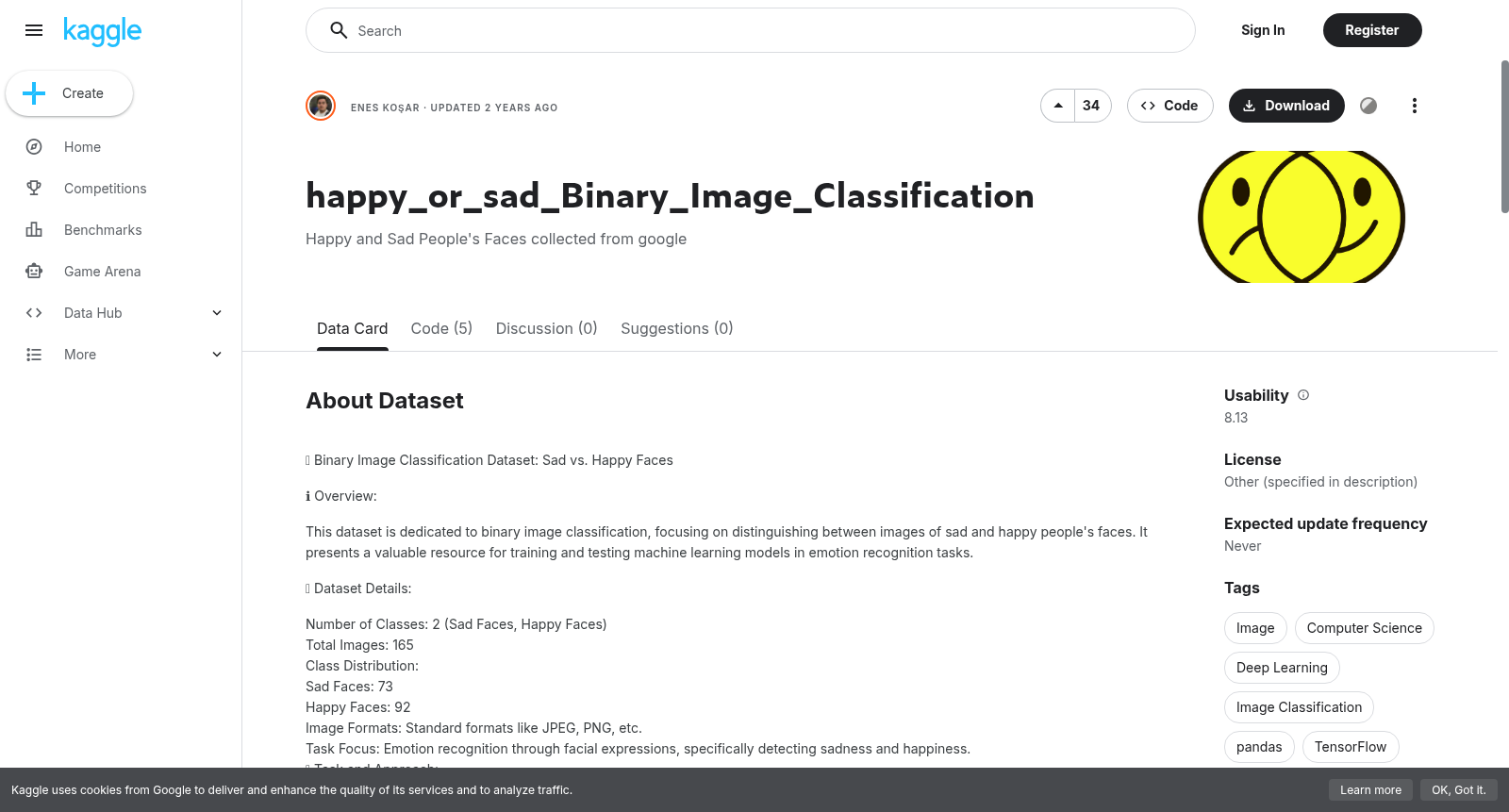Viewport: 1509px width, 812px height.
Task: Click the Create button
Action: click(69, 93)
